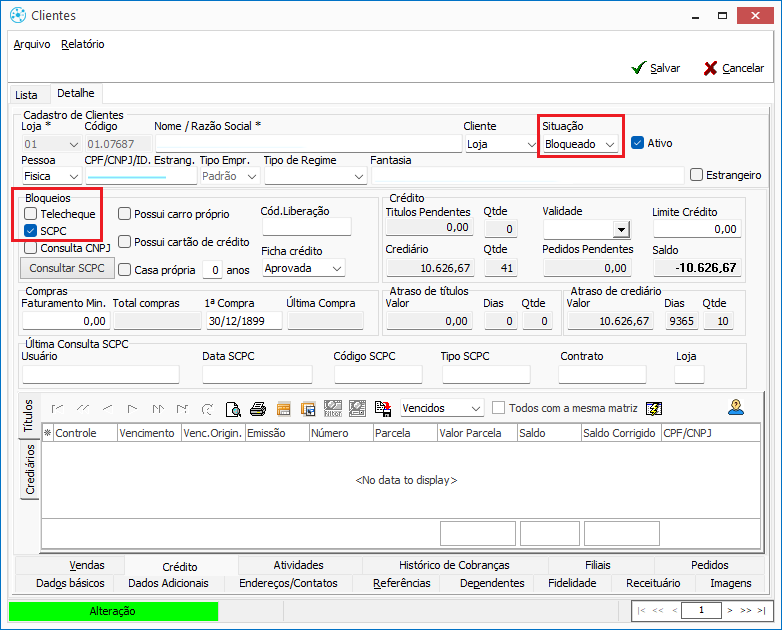Viewport: 782px width, 630px height.
Task: Click the previous record navigator arrow
Action: [107, 409]
